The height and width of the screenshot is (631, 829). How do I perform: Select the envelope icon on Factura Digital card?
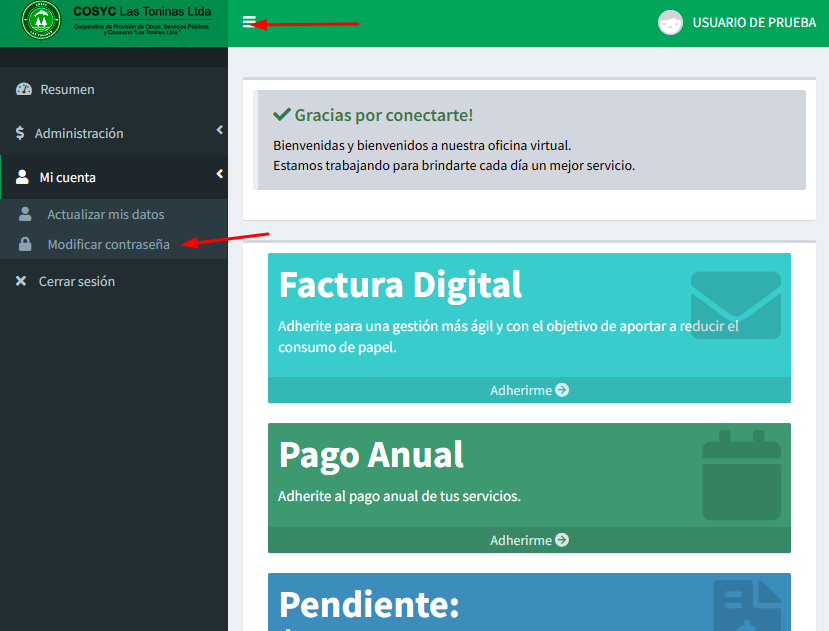(x=736, y=305)
